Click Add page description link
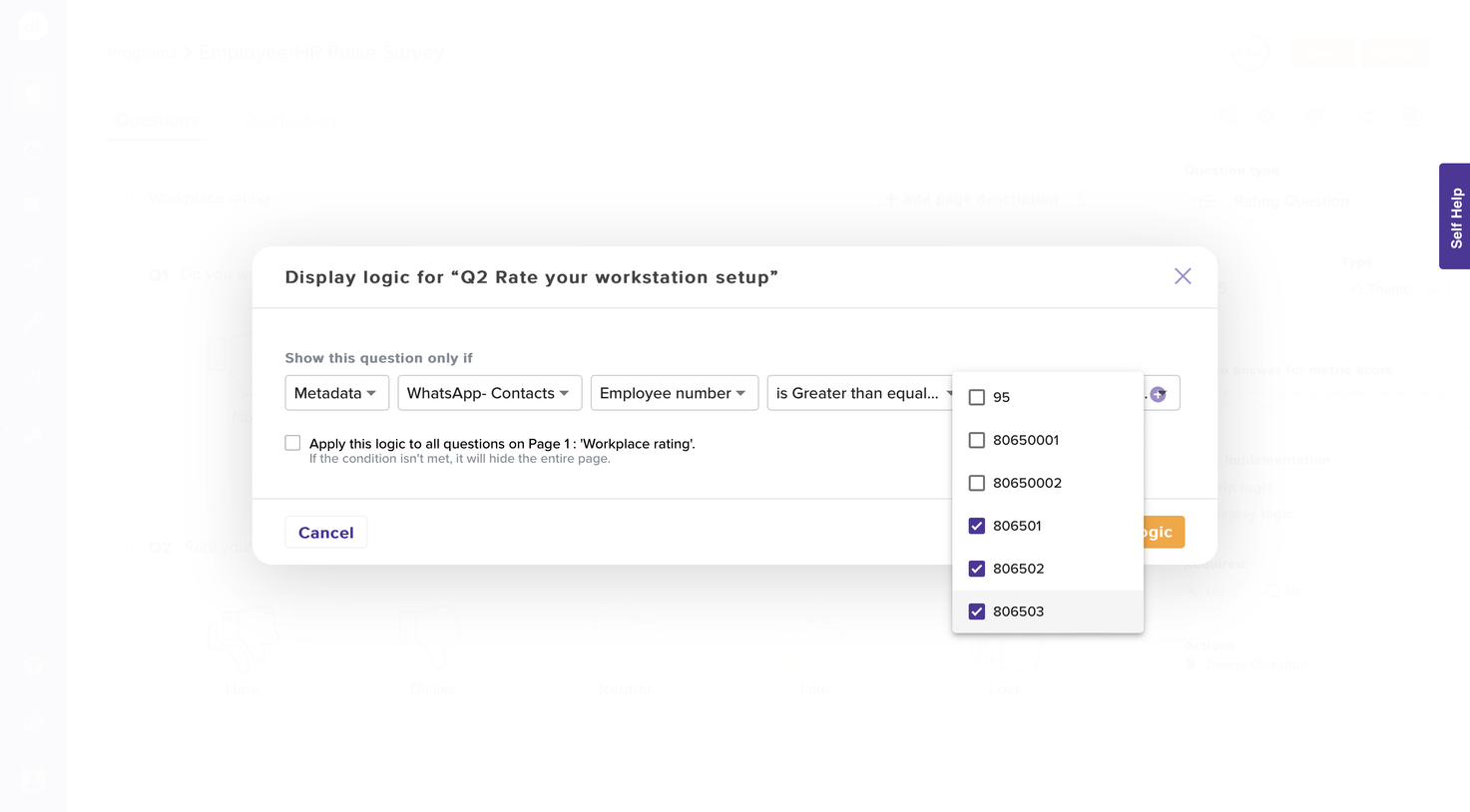 (972, 200)
